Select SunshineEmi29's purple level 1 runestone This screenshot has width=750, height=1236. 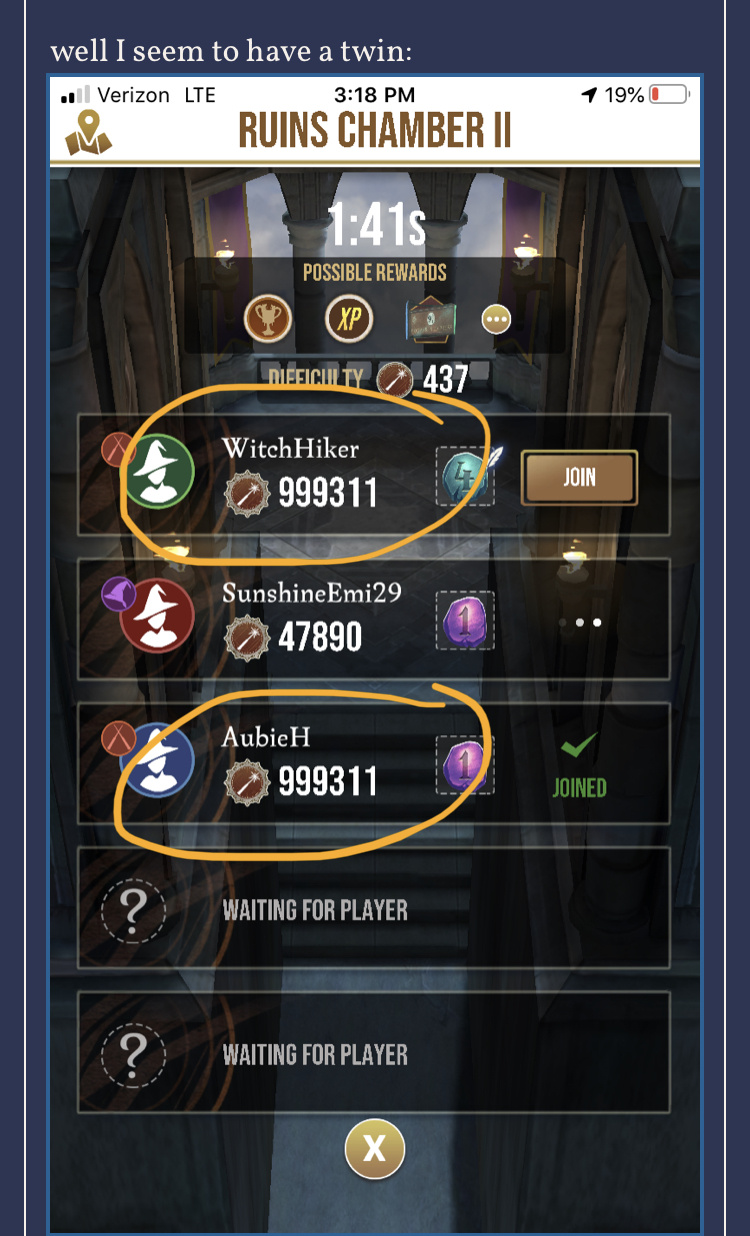[x=465, y=620]
